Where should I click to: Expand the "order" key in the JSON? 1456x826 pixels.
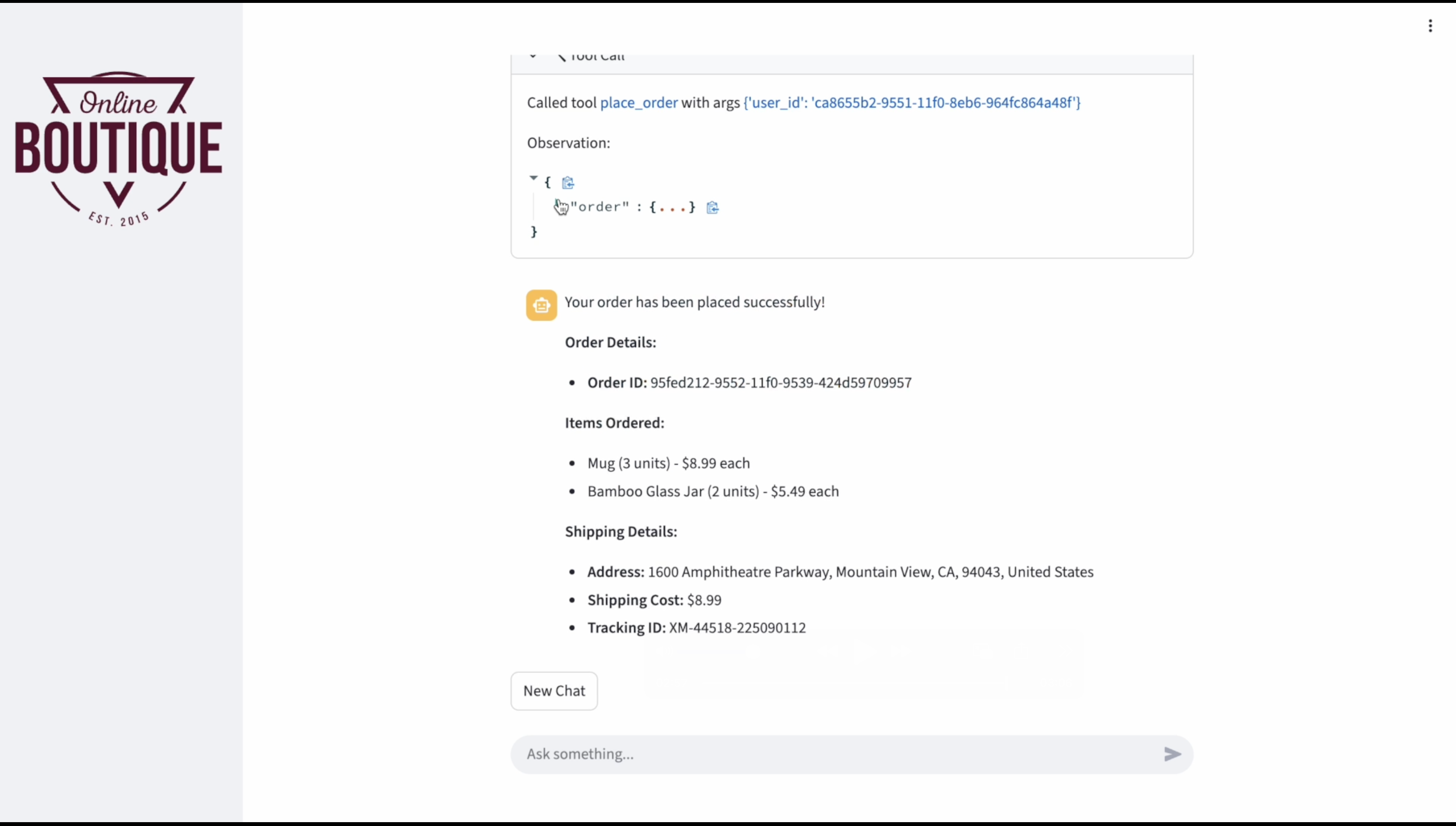point(599,207)
